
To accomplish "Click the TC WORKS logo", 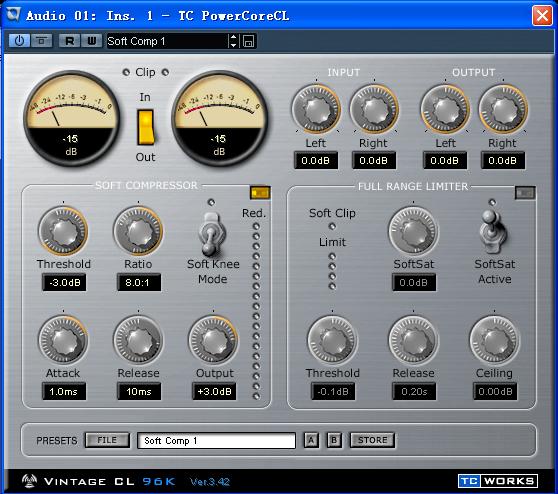I will pyautogui.click(x=498, y=481).
